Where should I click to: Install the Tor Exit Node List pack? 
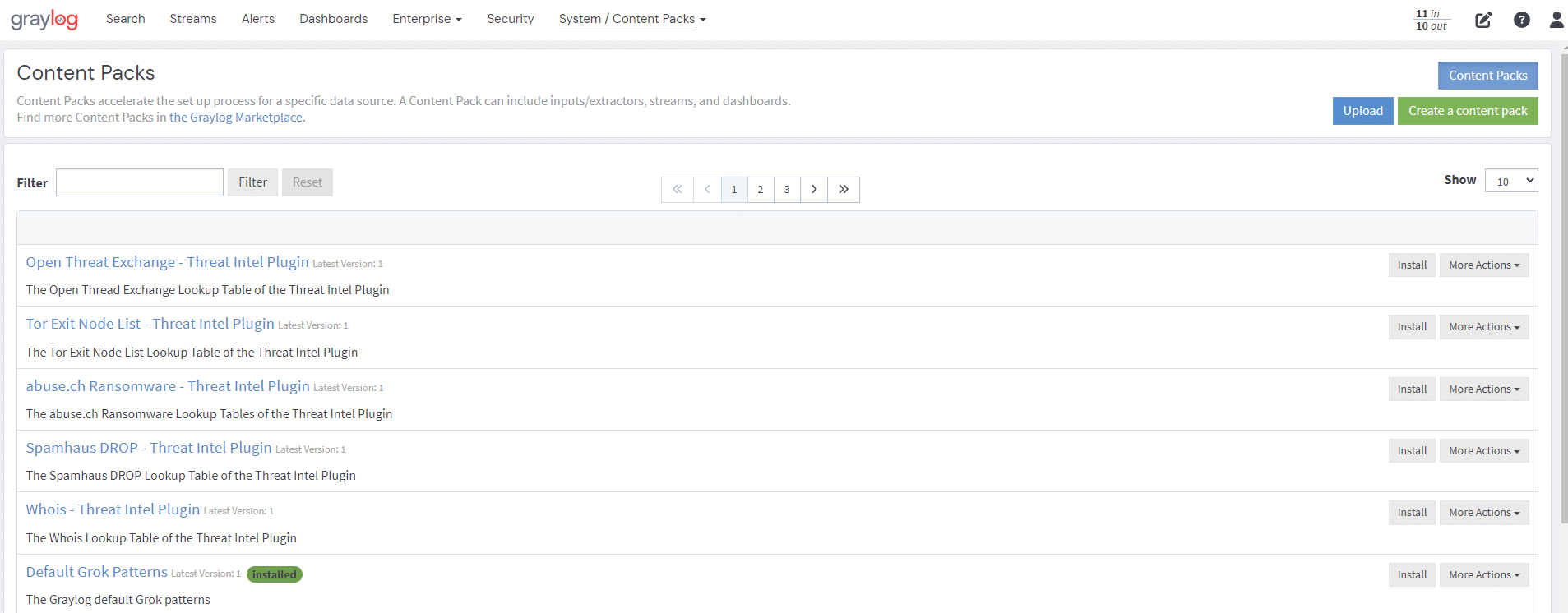1412,327
